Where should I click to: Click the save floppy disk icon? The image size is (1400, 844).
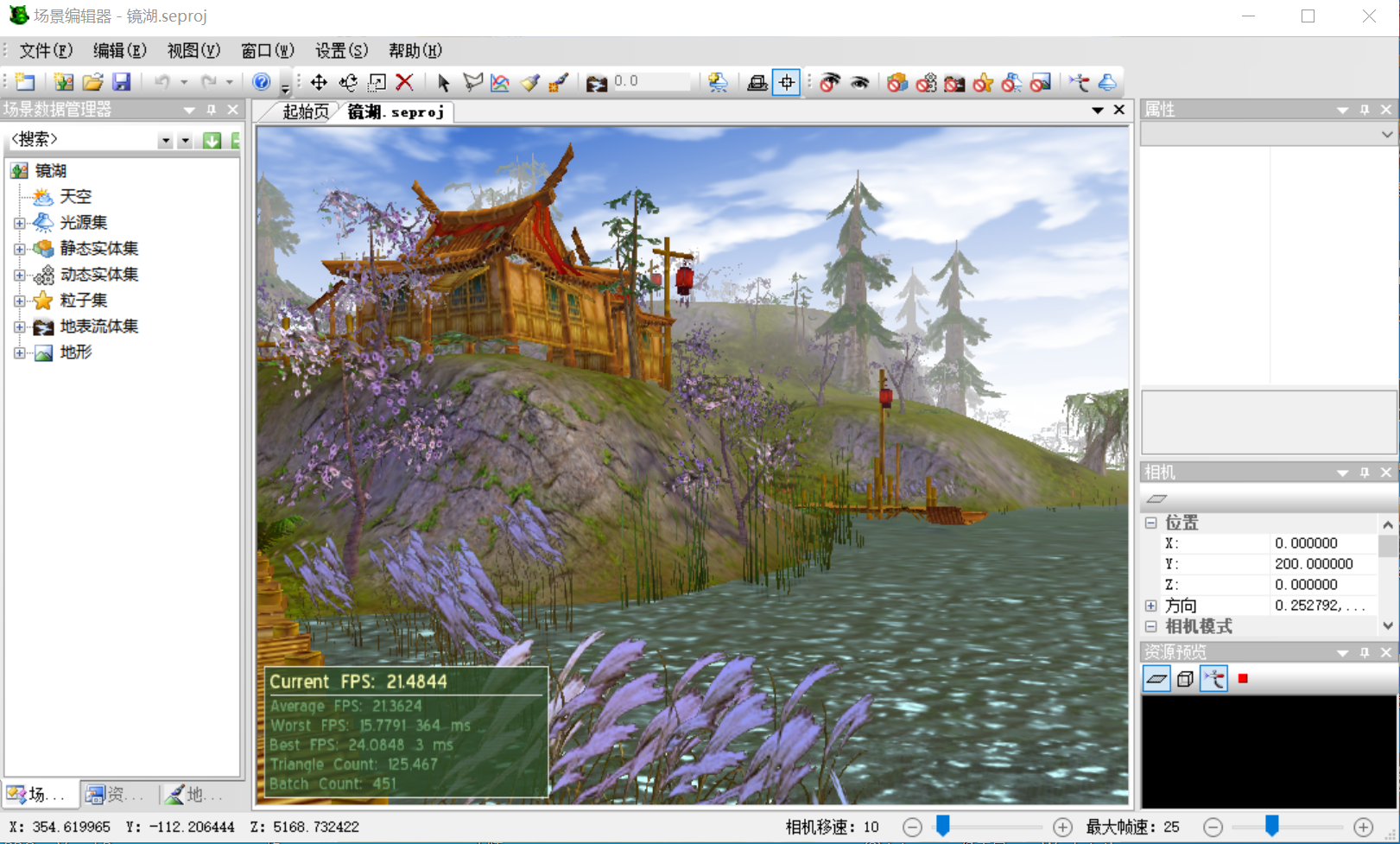[122, 82]
